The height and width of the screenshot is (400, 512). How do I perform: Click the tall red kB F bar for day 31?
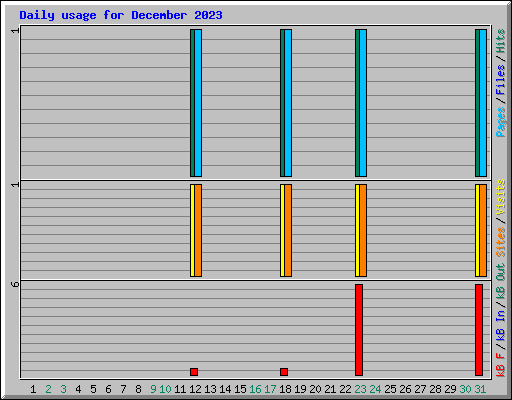click(x=479, y=330)
